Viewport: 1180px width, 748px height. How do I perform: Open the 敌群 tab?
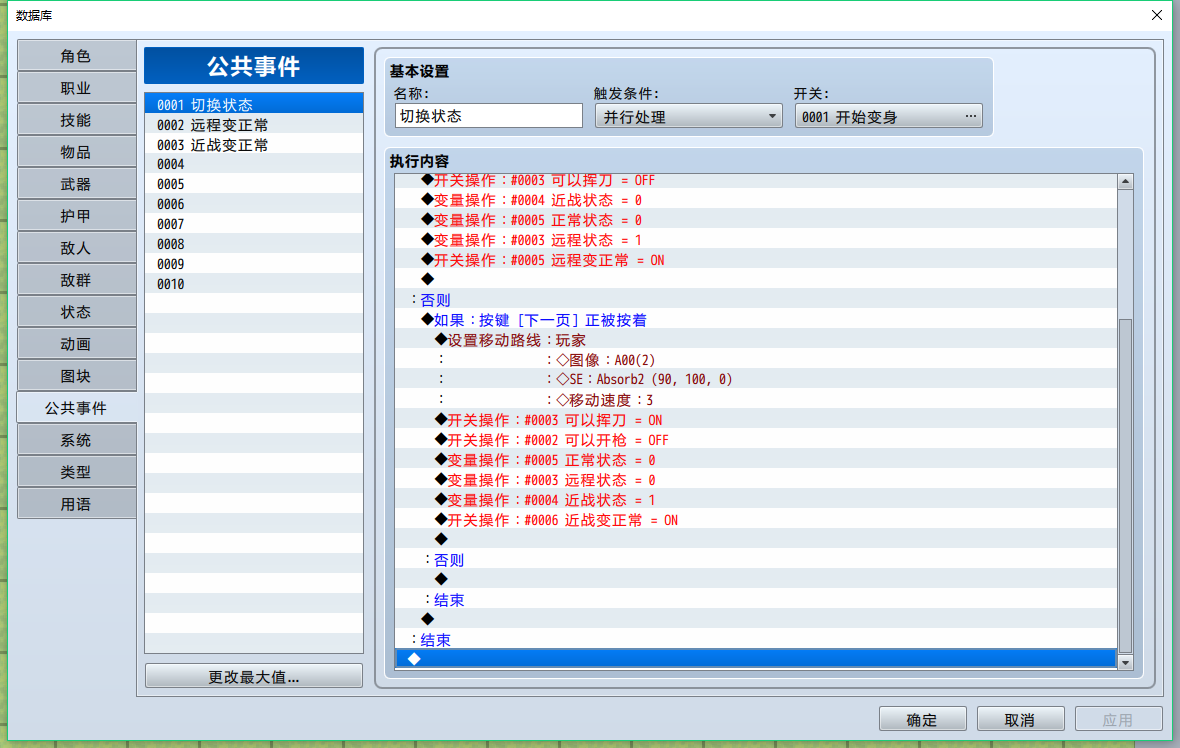76,280
